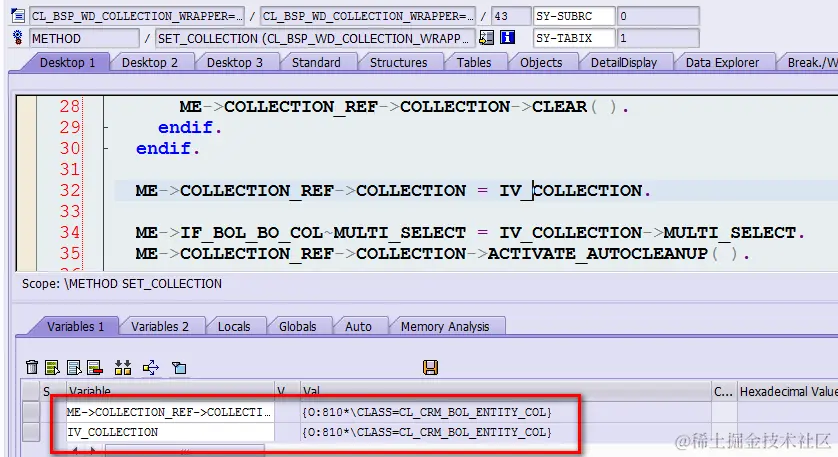The width and height of the screenshot is (838, 457).
Task: Click the IV_COLLECTION variable name cell
Action: click(x=170, y=432)
